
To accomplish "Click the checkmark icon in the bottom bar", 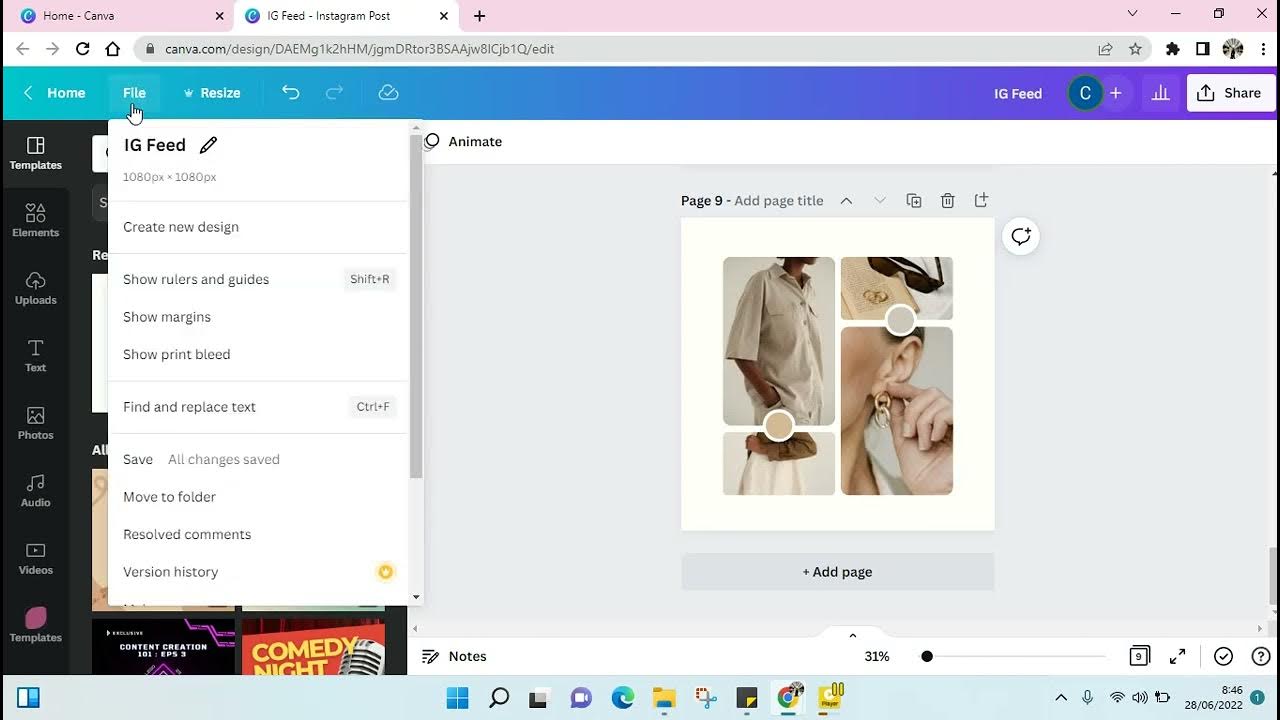I will (1223, 656).
